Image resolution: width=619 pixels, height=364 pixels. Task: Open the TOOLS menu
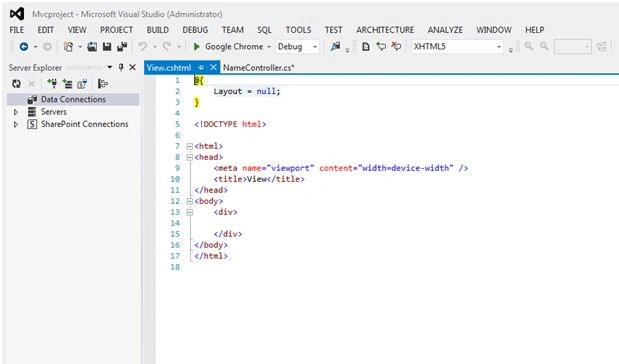click(x=298, y=30)
